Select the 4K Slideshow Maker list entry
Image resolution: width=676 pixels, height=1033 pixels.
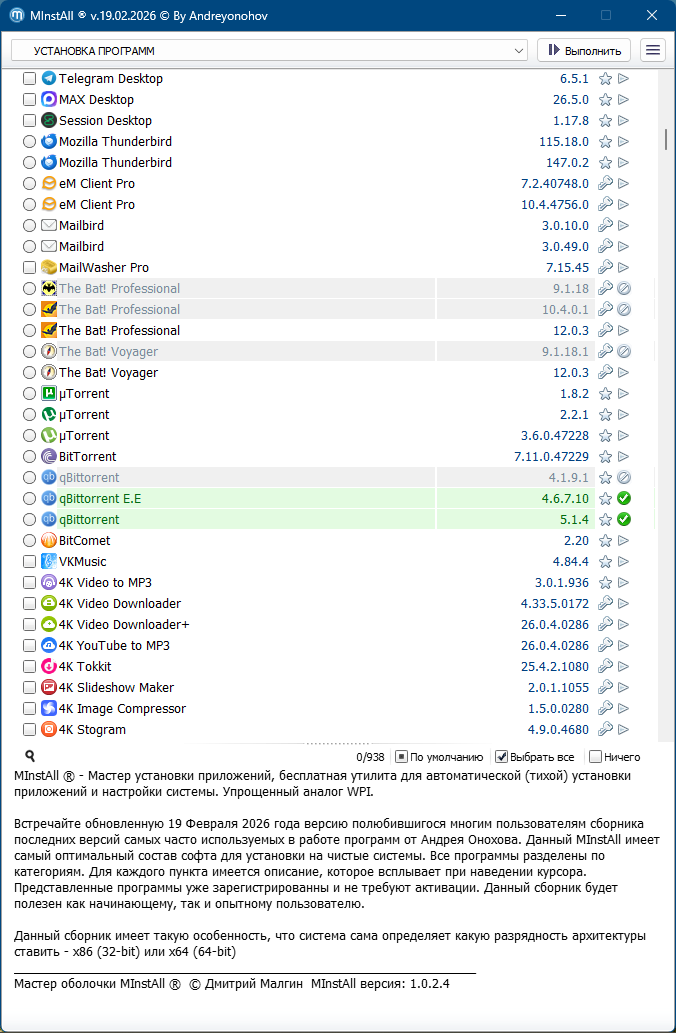(116, 687)
